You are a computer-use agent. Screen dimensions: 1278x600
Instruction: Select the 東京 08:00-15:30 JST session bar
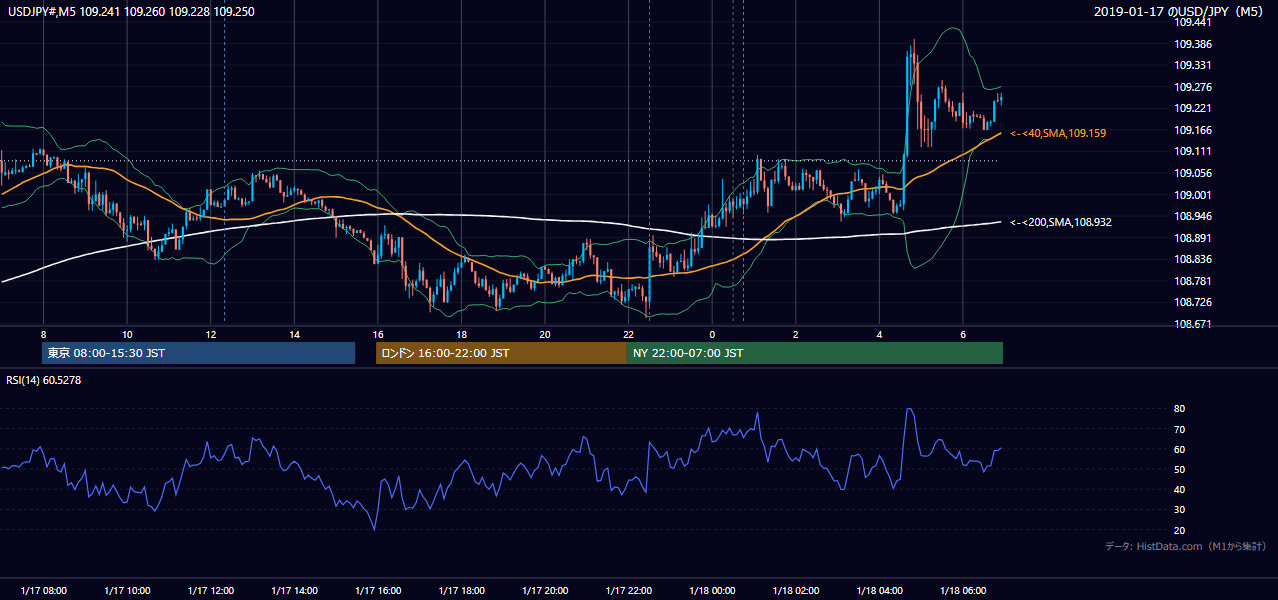199,353
